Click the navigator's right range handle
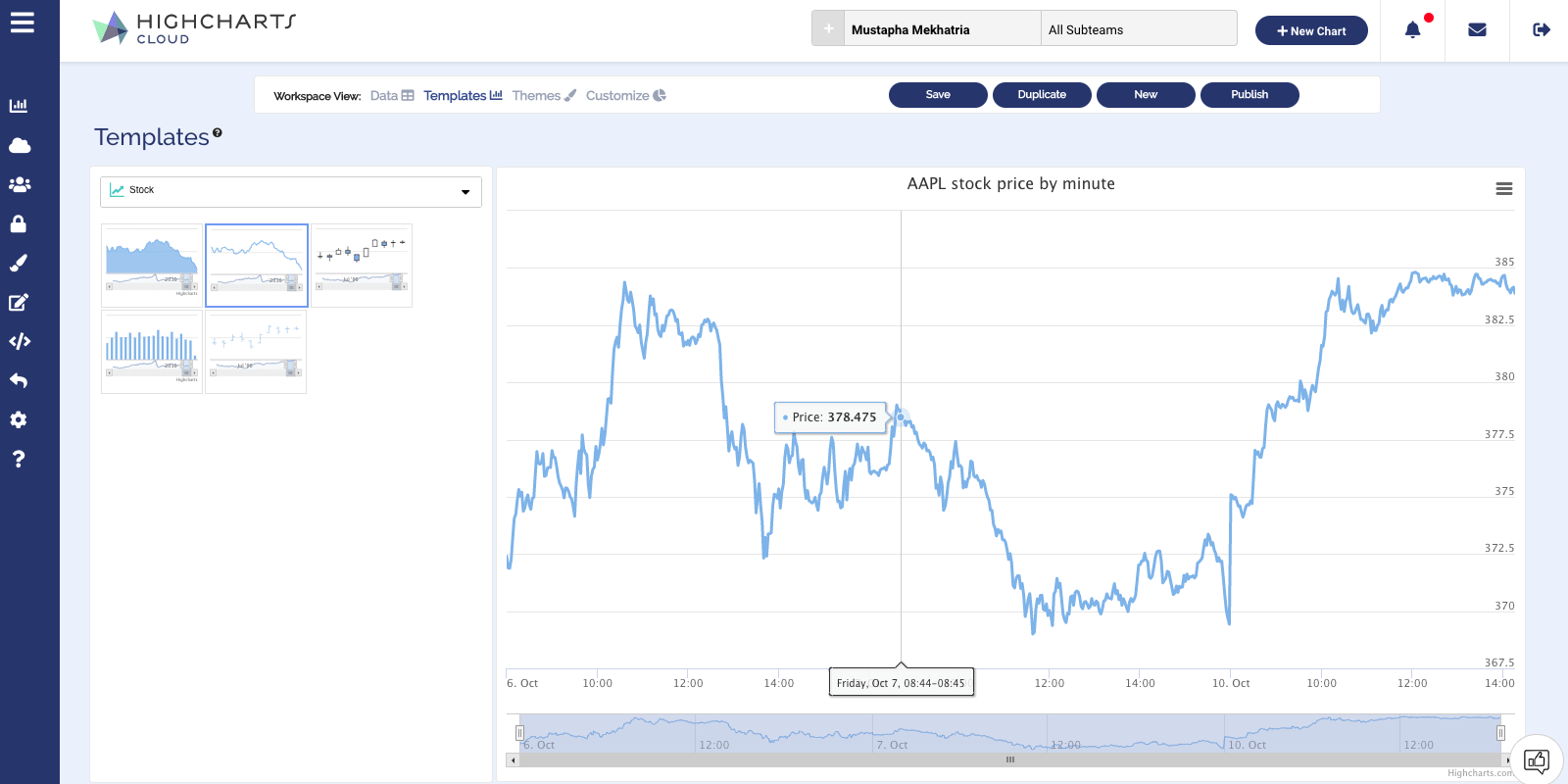1568x784 pixels. 1500,733
